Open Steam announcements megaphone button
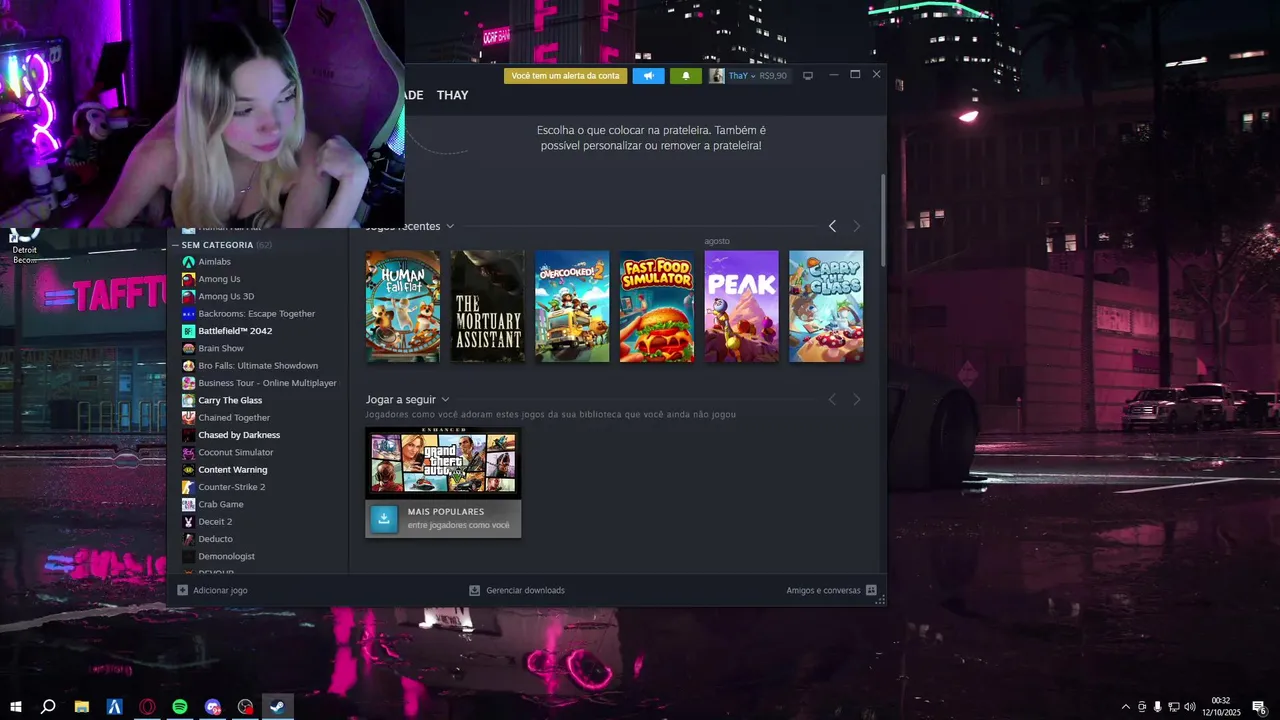 coord(648,76)
